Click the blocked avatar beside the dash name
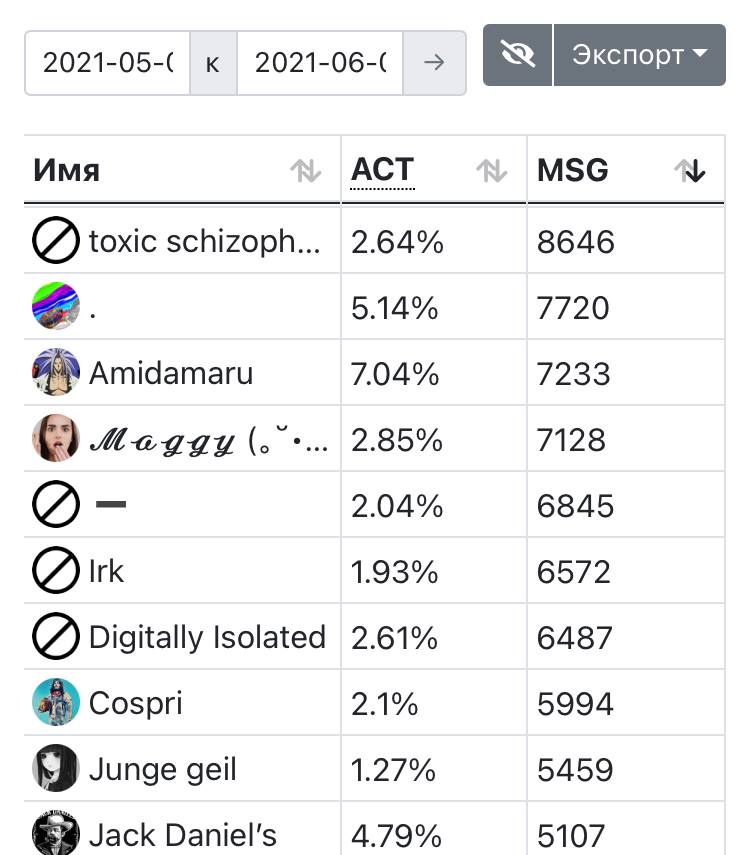The image size is (750, 855). point(56,504)
